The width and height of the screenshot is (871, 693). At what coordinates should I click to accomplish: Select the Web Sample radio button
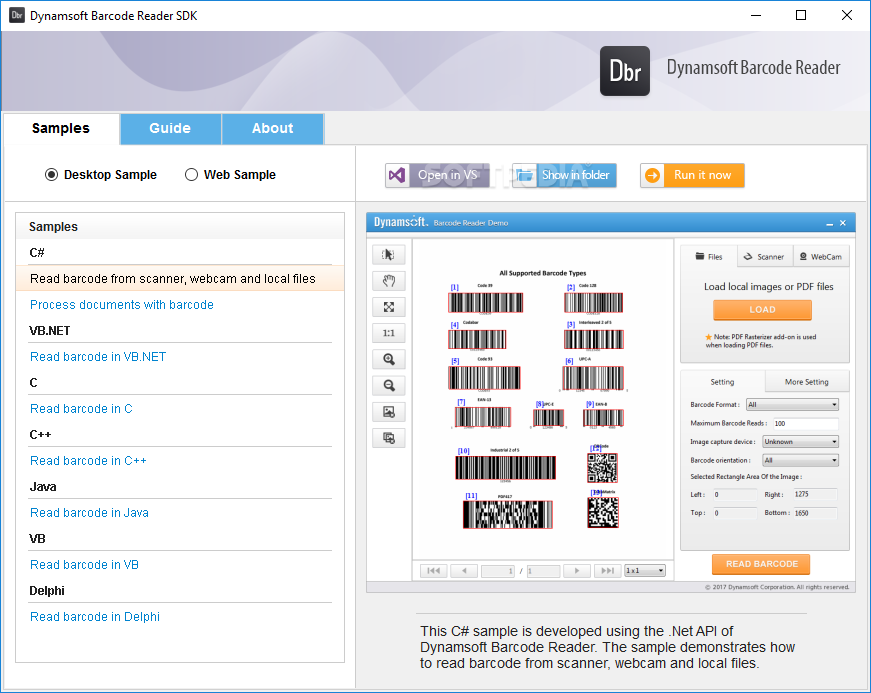191,175
